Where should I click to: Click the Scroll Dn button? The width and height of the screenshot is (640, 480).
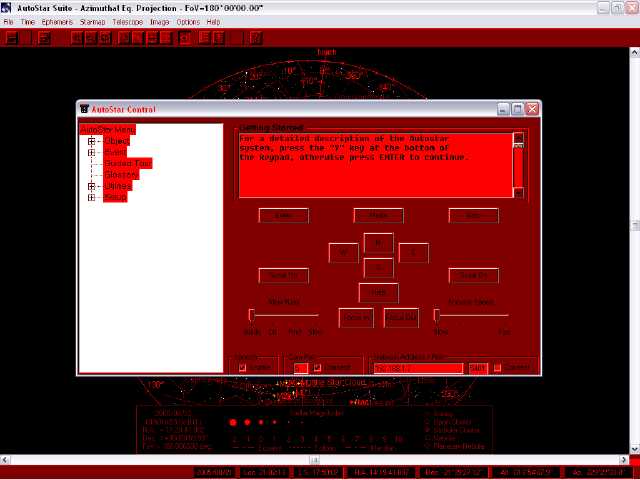pos(473,276)
